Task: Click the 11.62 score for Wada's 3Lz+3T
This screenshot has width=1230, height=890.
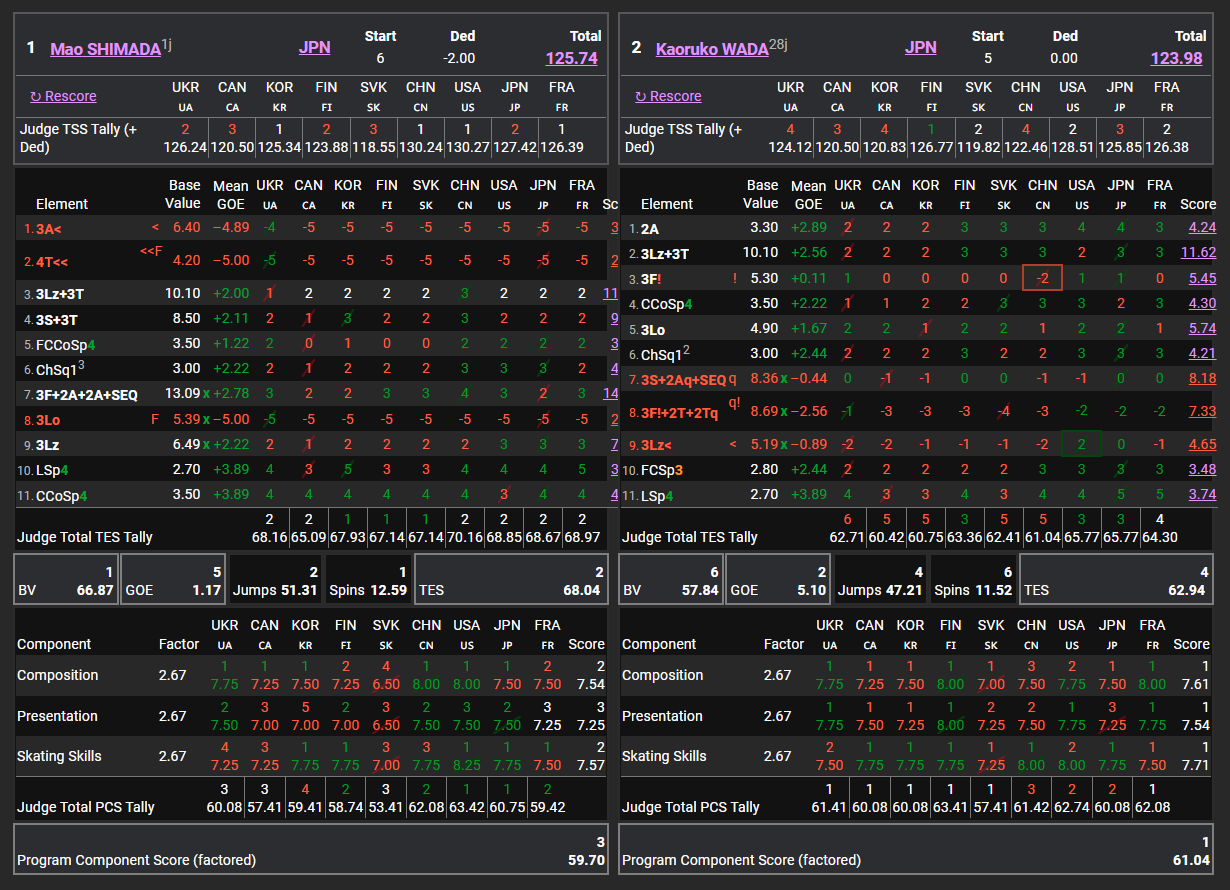Action: pyautogui.click(x=1197, y=253)
